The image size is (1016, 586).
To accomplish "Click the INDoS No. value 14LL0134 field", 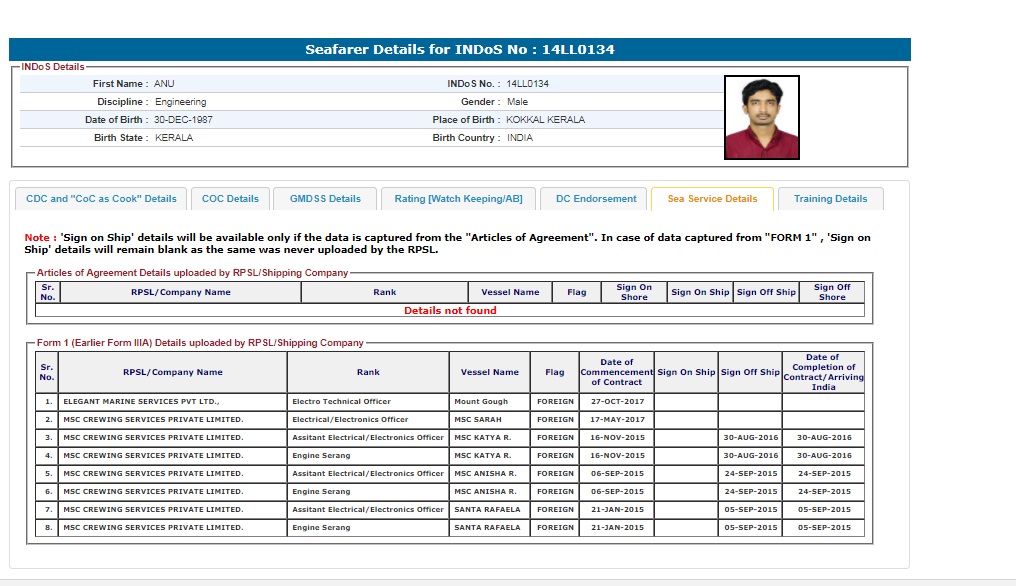I will 527,84.
